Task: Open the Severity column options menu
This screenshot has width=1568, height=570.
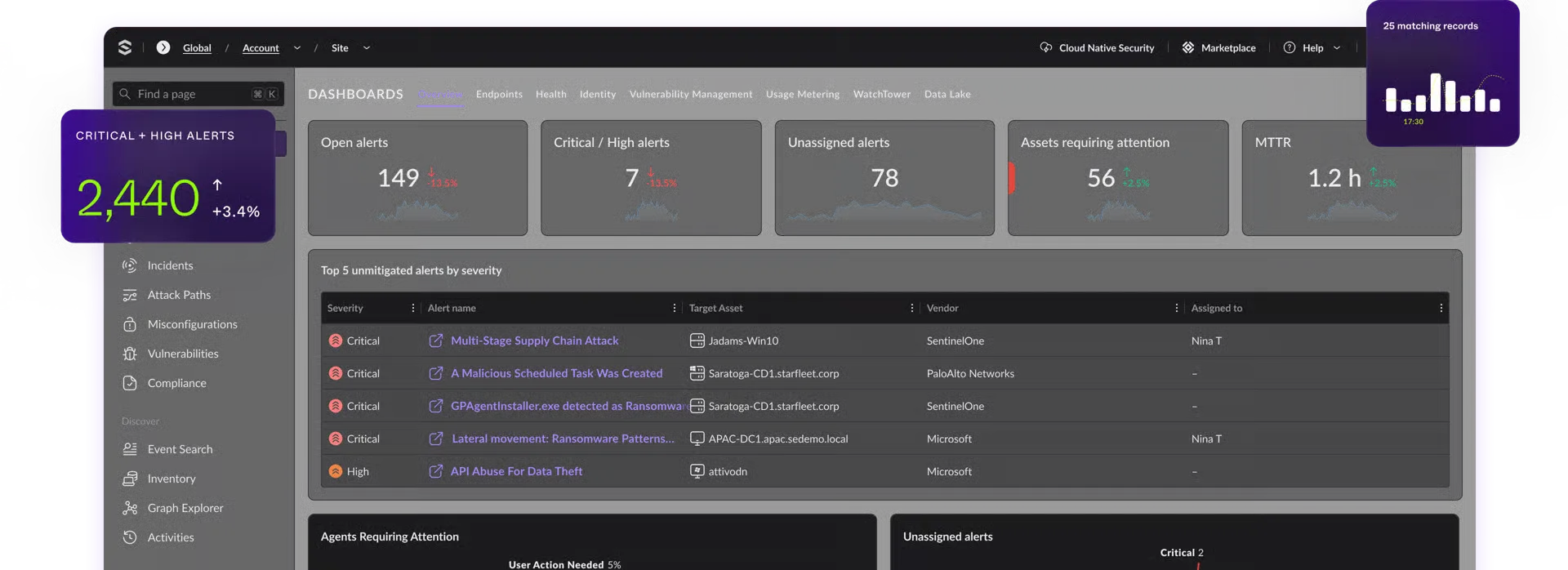Action: (x=413, y=308)
